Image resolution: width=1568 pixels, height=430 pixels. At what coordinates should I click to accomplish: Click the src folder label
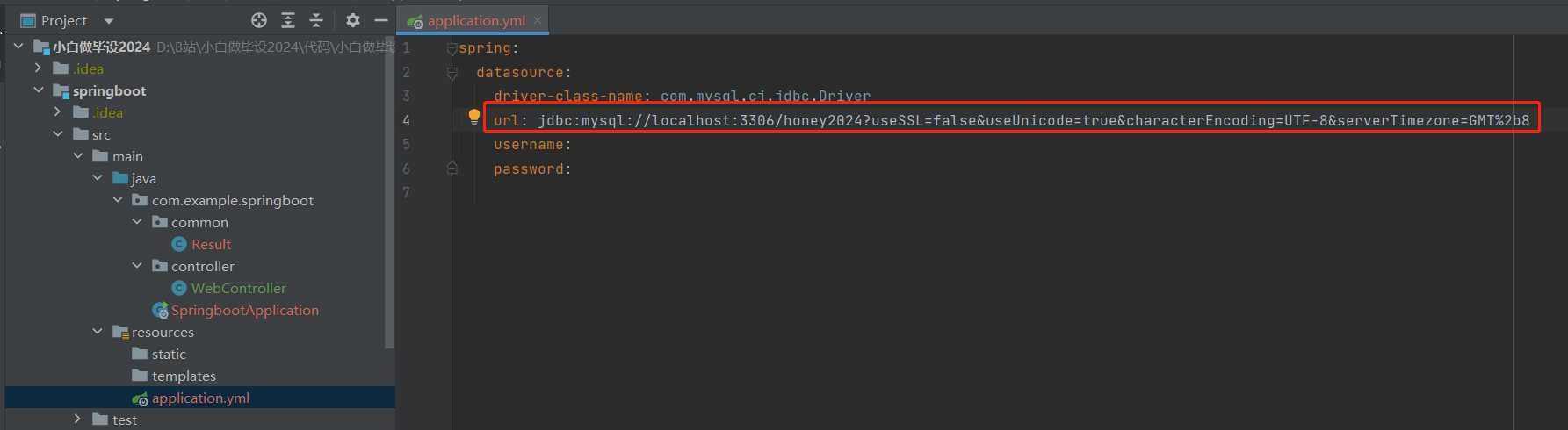(x=101, y=134)
